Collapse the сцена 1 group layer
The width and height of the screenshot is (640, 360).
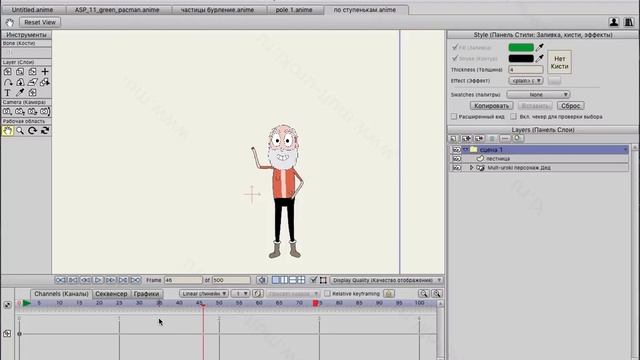465,150
